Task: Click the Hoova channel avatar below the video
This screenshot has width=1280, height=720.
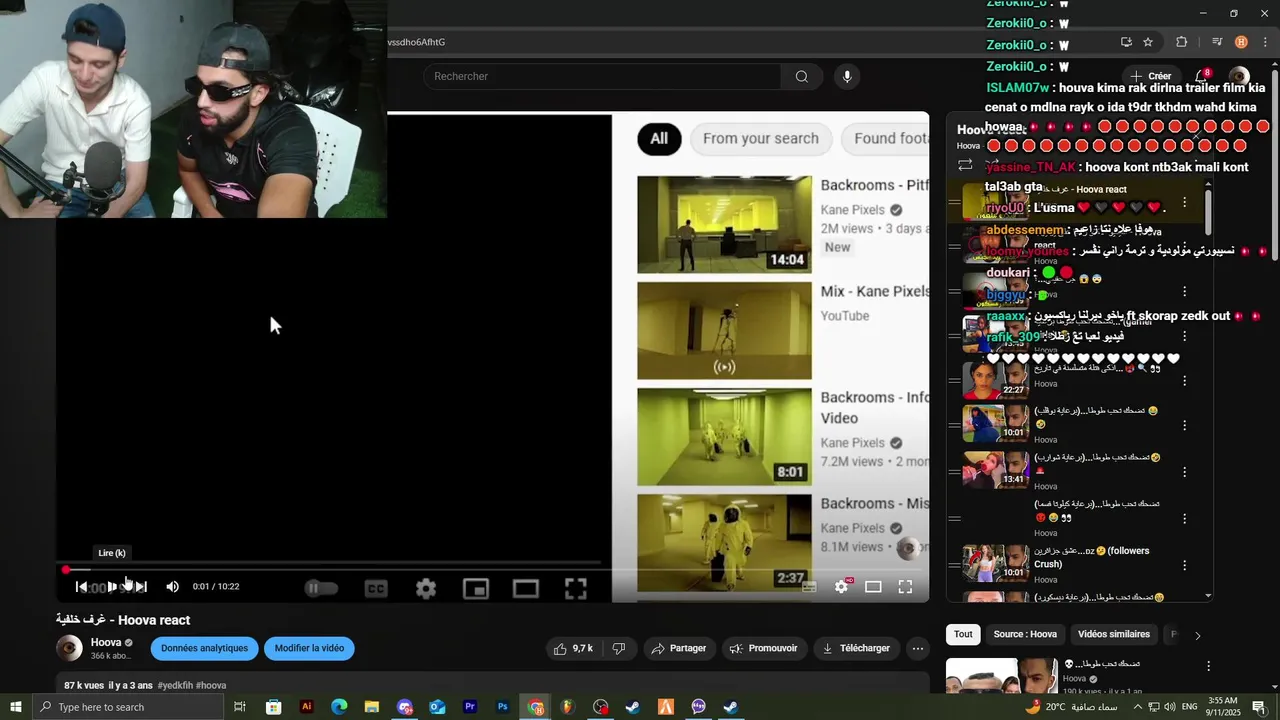Action: pyautogui.click(x=69, y=649)
